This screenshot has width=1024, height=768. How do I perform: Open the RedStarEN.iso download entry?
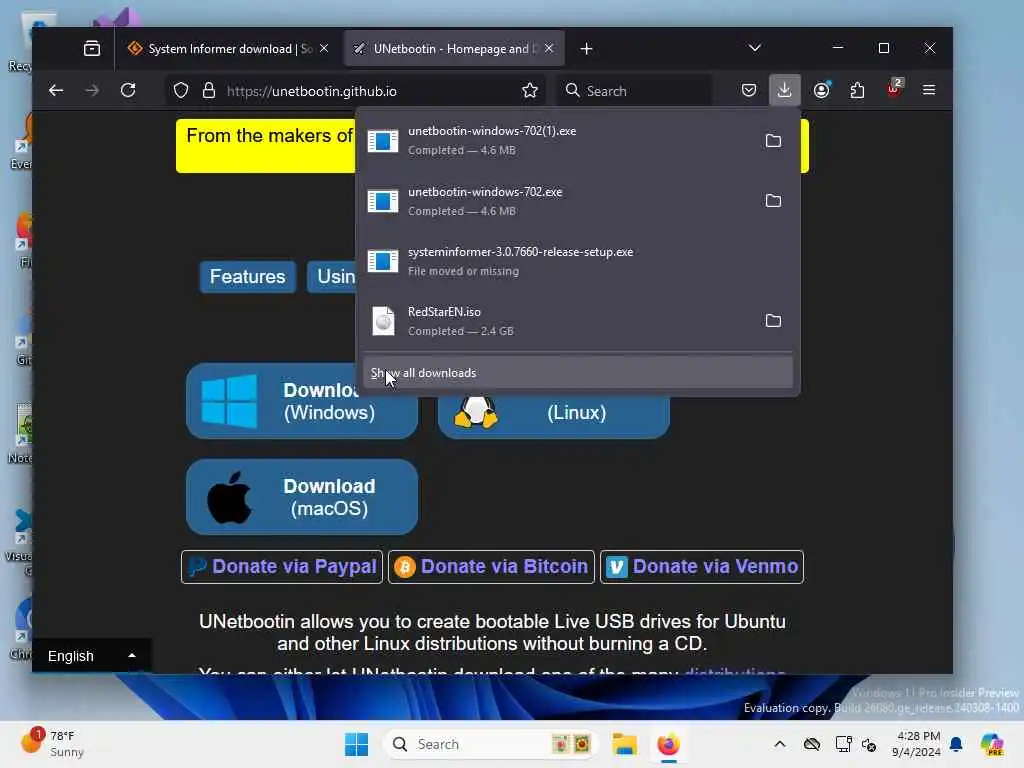click(x=558, y=321)
